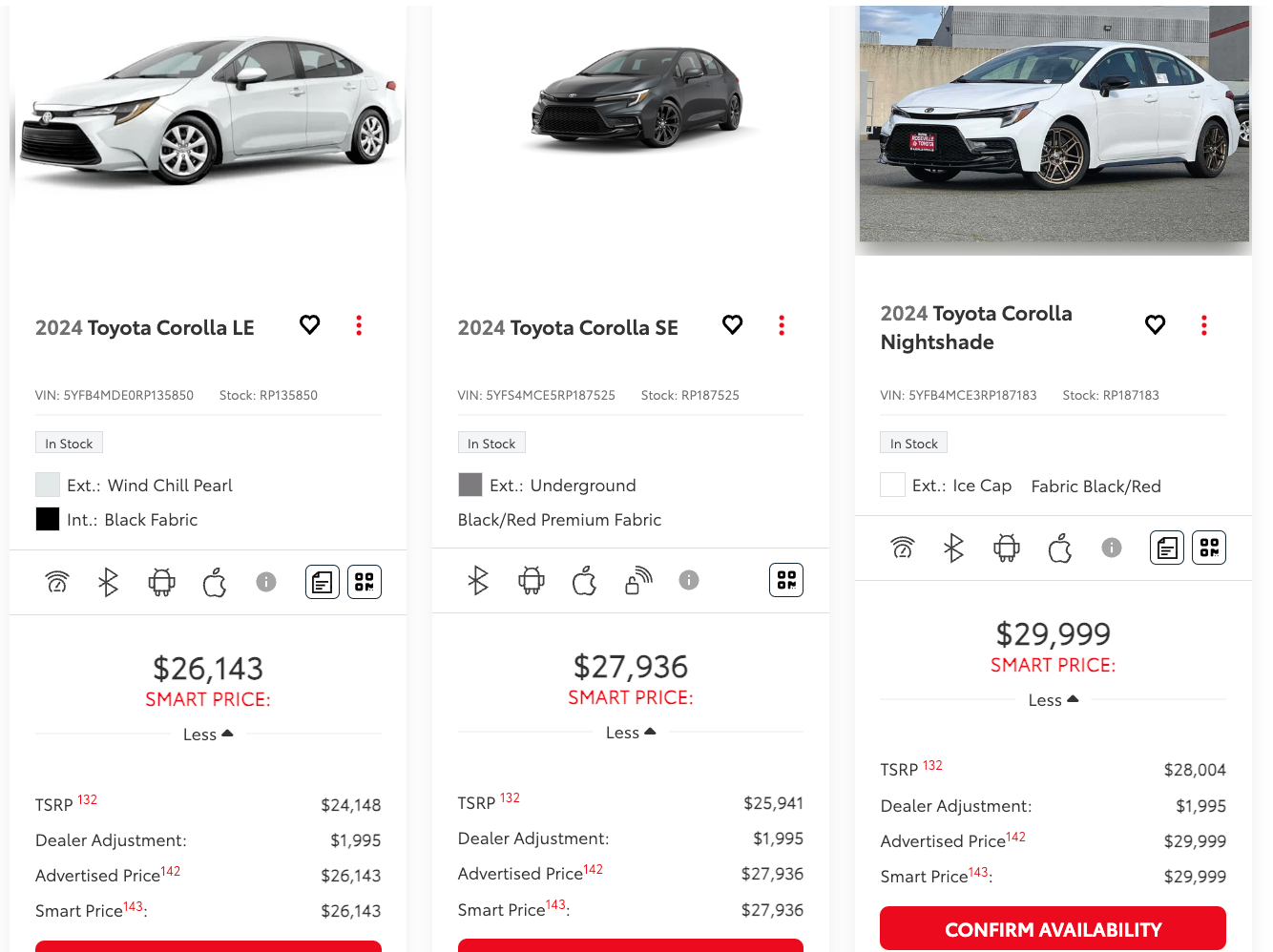Open the features info icon on Corolla Nightshade
The width and height of the screenshot is (1273, 952).
click(1112, 548)
